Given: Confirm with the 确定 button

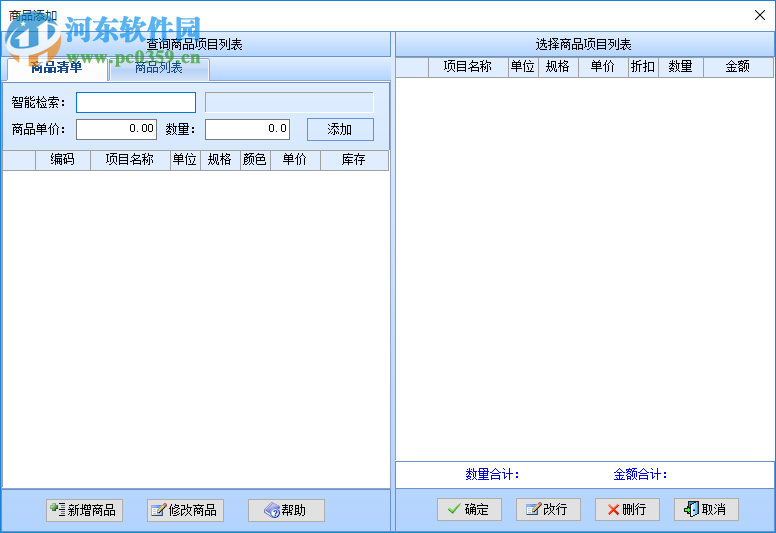Looking at the screenshot, I should (x=469, y=509).
